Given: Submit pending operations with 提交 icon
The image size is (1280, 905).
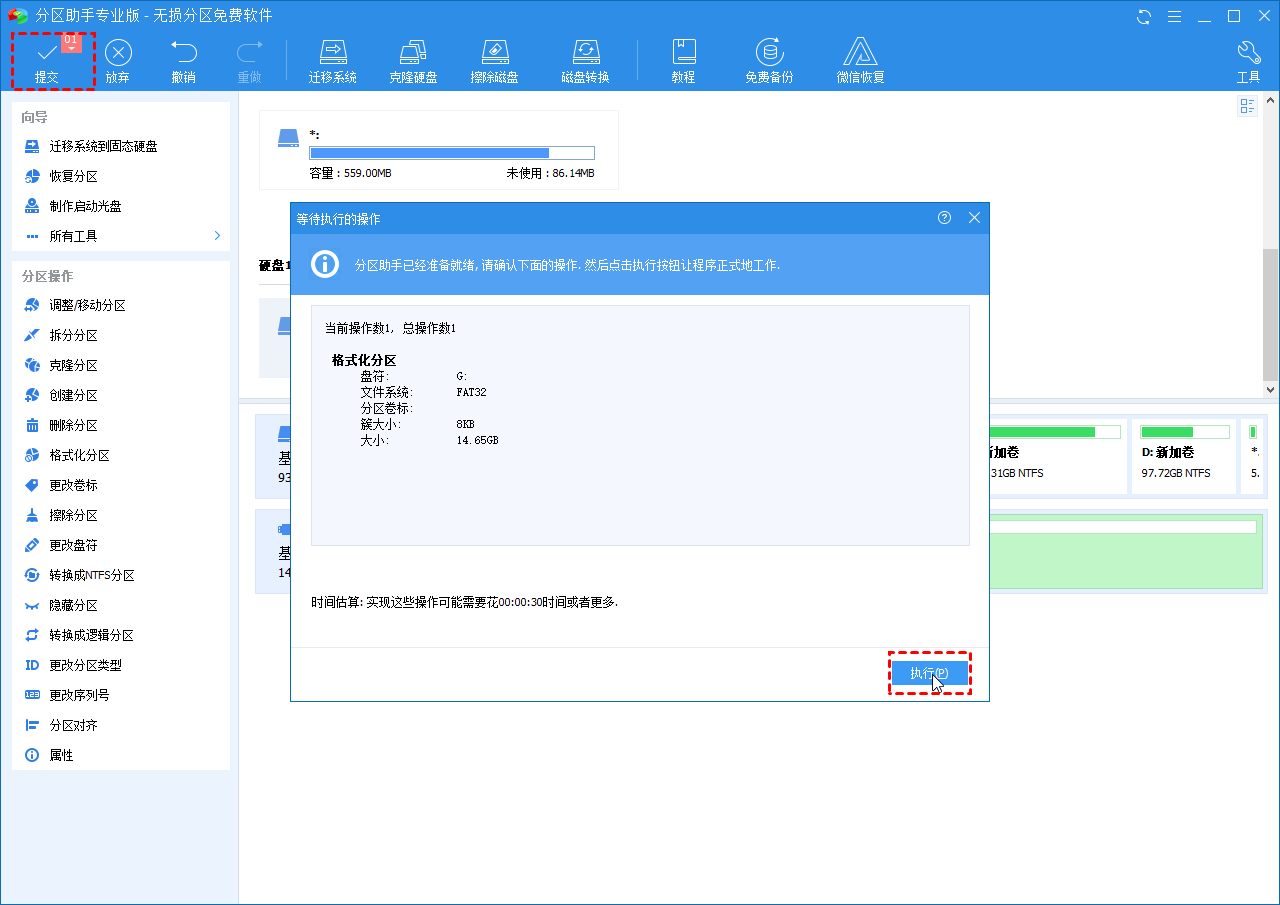Looking at the screenshot, I should pos(48,58).
